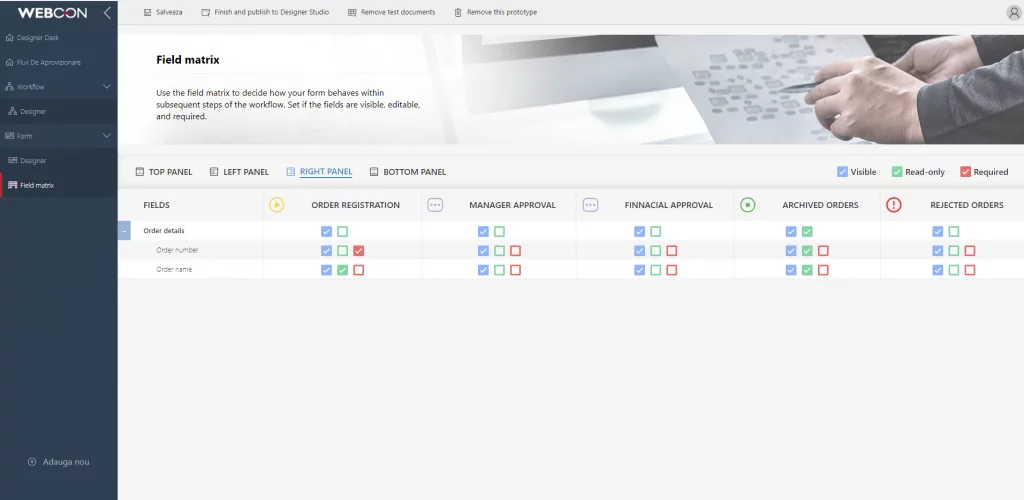The width and height of the screenshot is (1024, 500).
Task: Click the ellipsis icon next to Manager Approval
Action: click(435, 205)
